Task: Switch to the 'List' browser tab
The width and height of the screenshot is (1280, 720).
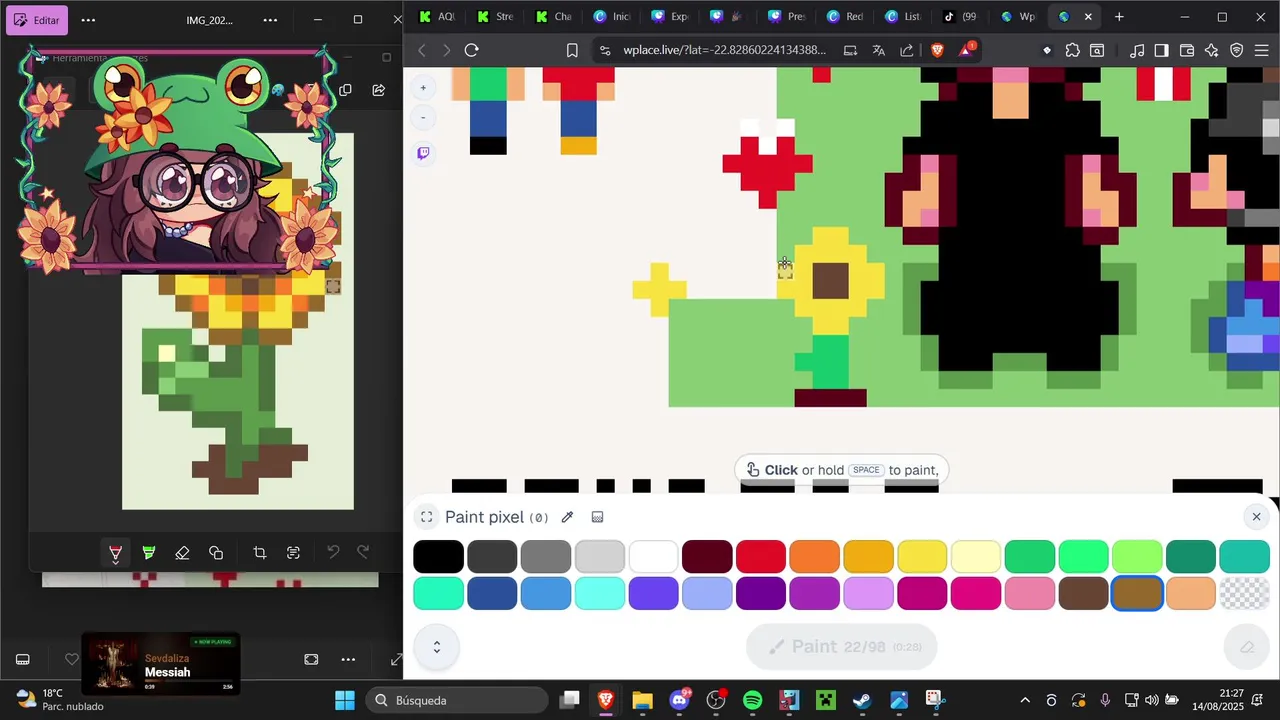Action: pos(901,17)
